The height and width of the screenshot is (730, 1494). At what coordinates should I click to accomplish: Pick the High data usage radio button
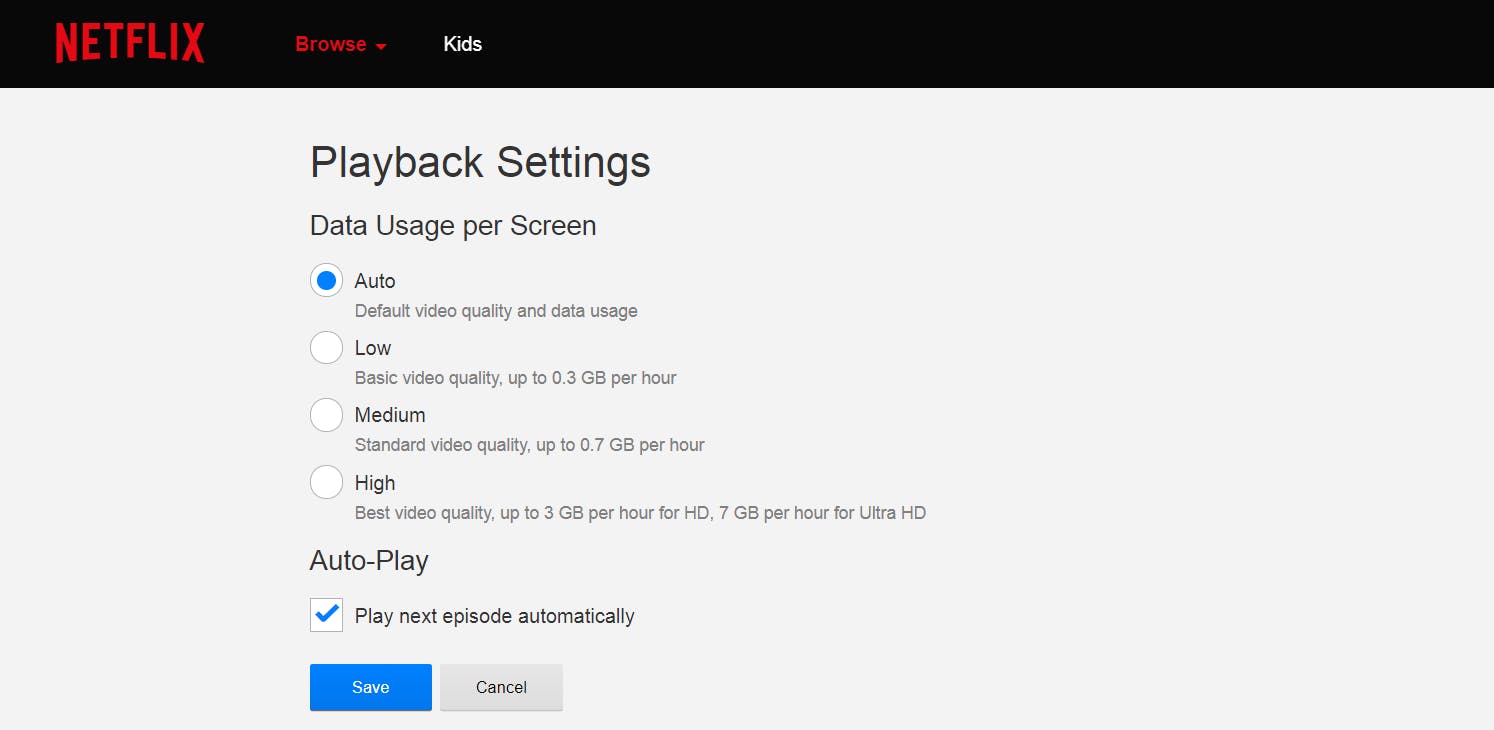[x=326, y=483]
